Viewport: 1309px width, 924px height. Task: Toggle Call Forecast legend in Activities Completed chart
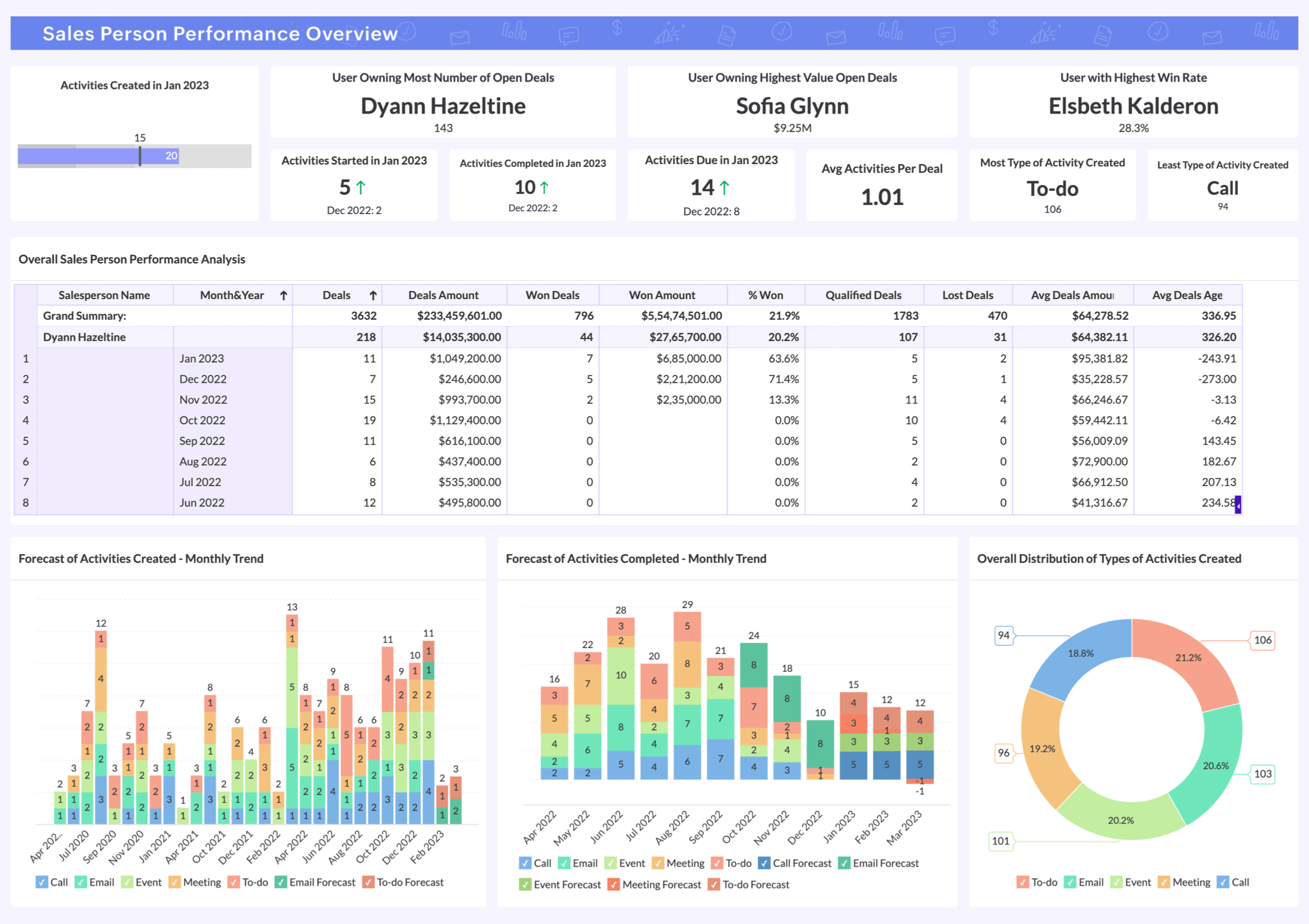point(795,863)
